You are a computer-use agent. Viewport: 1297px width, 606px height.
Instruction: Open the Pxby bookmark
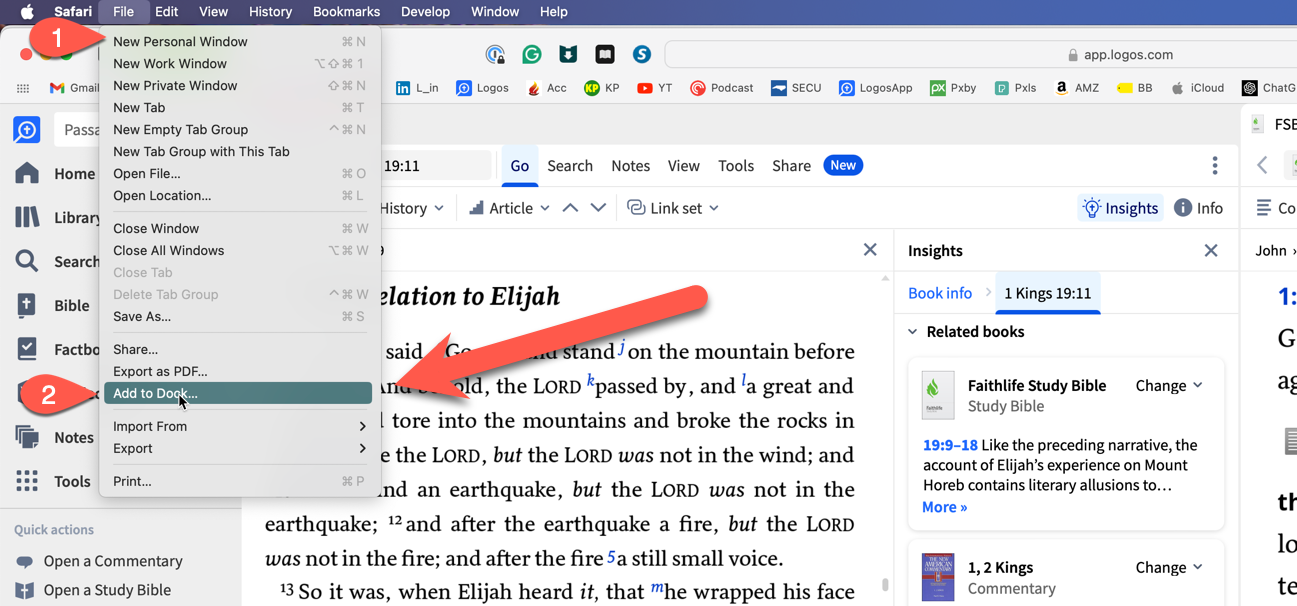[x=953, y=88]
